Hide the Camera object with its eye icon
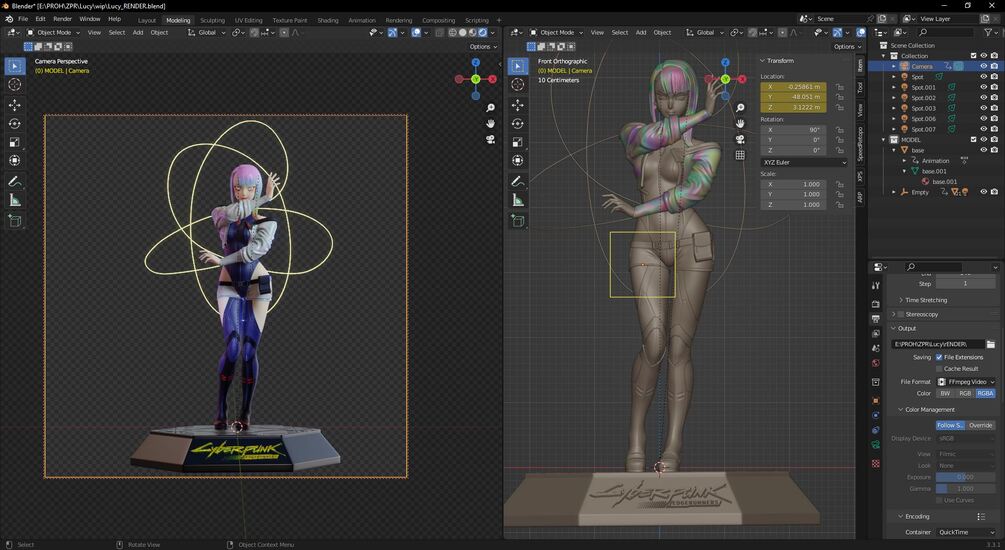 [x=983, y=66]
